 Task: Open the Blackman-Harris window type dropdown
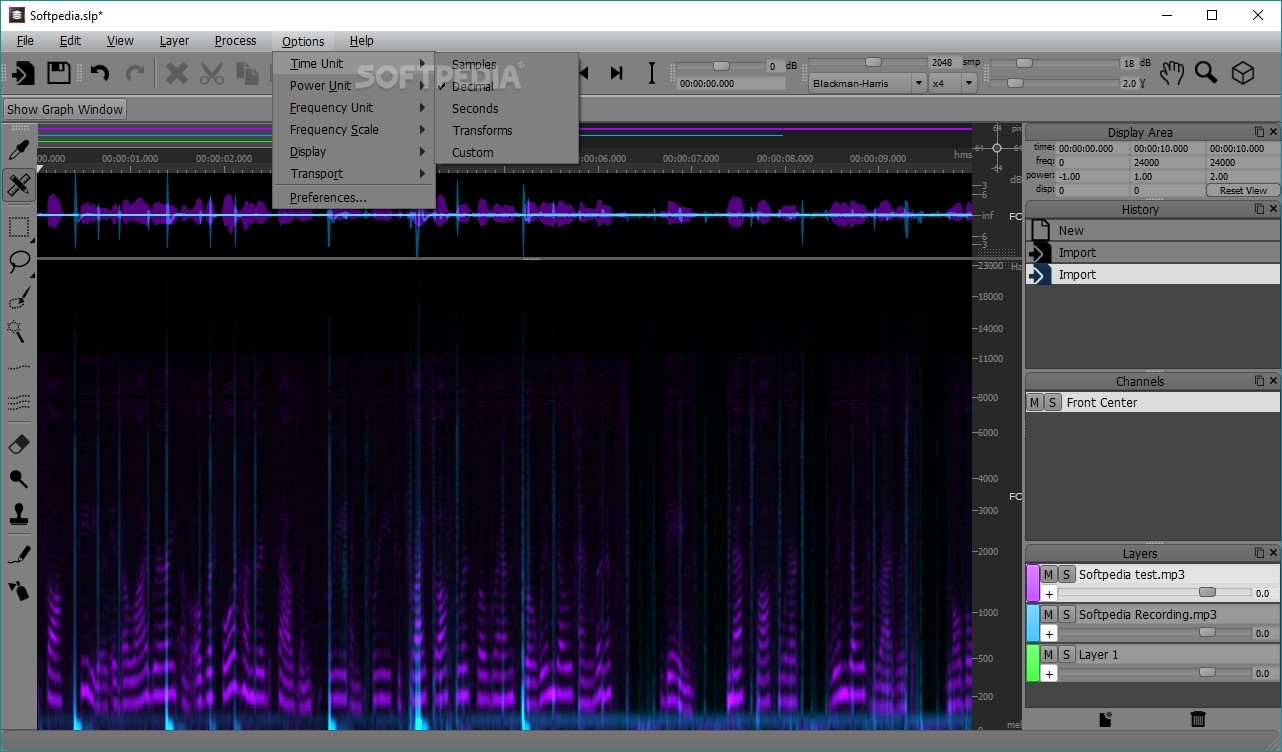[x=867, y=84]
